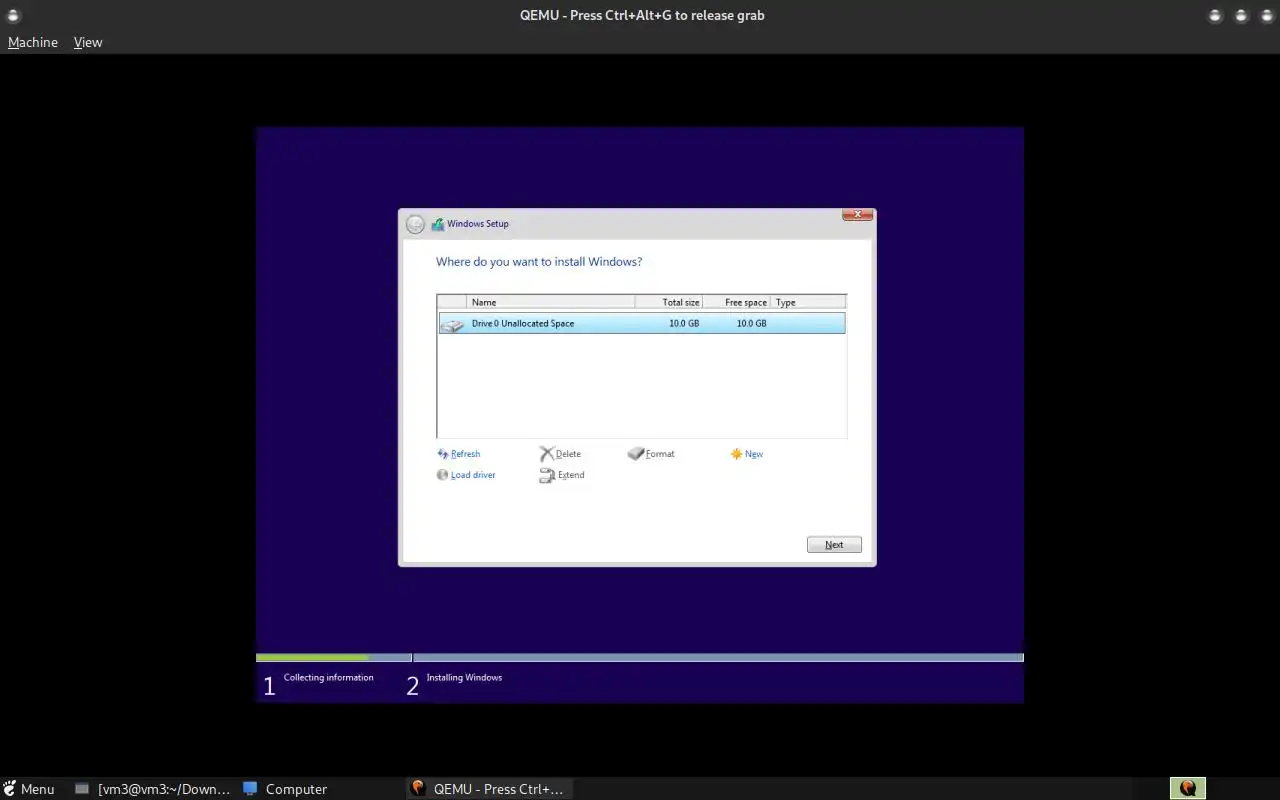
Task: Click the Computer icon in the taskbar
Action: pos(250,788)
